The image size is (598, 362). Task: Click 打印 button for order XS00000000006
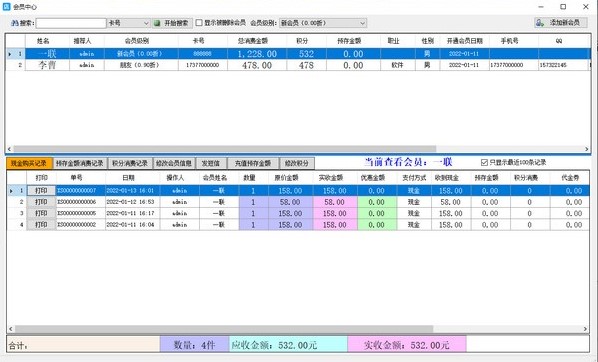(41, 202)
